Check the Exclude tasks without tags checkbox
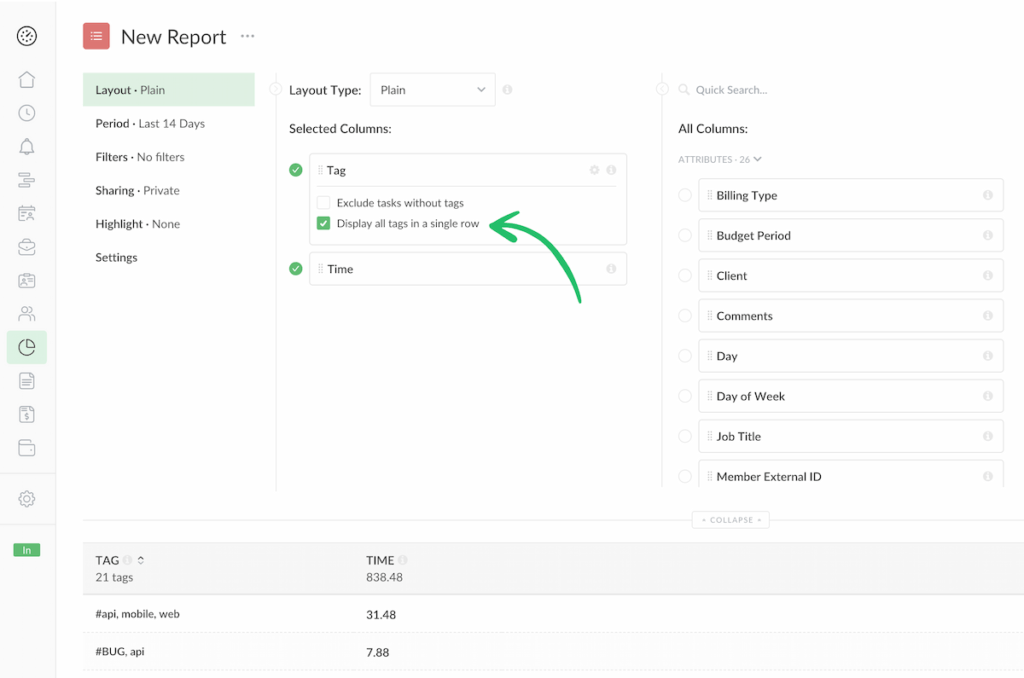The image size is (1024, 678). [x=324, y=203]
